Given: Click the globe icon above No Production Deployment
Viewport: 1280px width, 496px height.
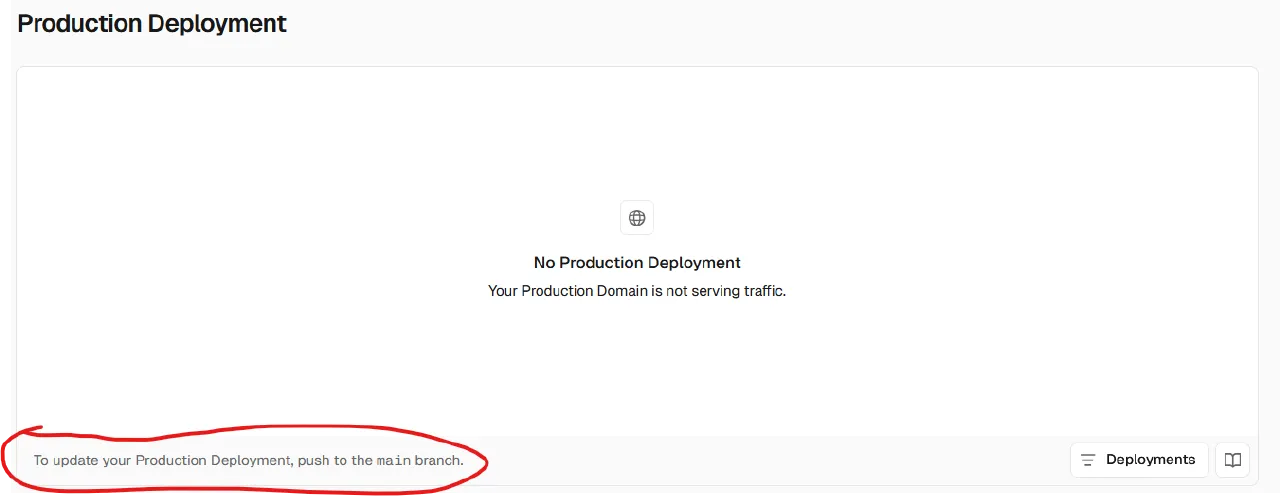Looking at the screenshot, I should tap(637, 218).
